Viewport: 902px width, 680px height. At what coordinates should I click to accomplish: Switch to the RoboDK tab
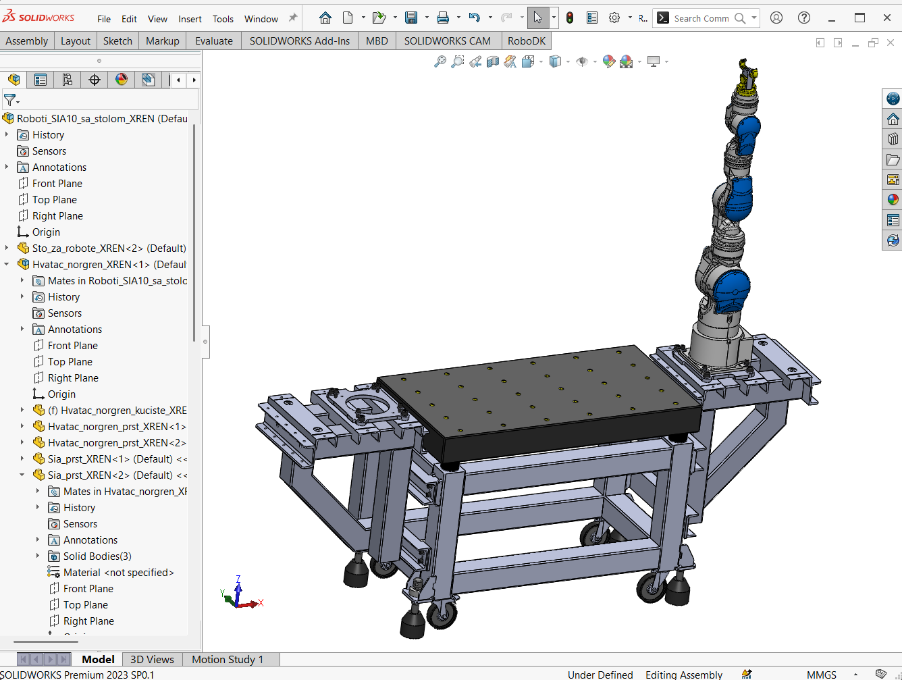coord(526,41)
